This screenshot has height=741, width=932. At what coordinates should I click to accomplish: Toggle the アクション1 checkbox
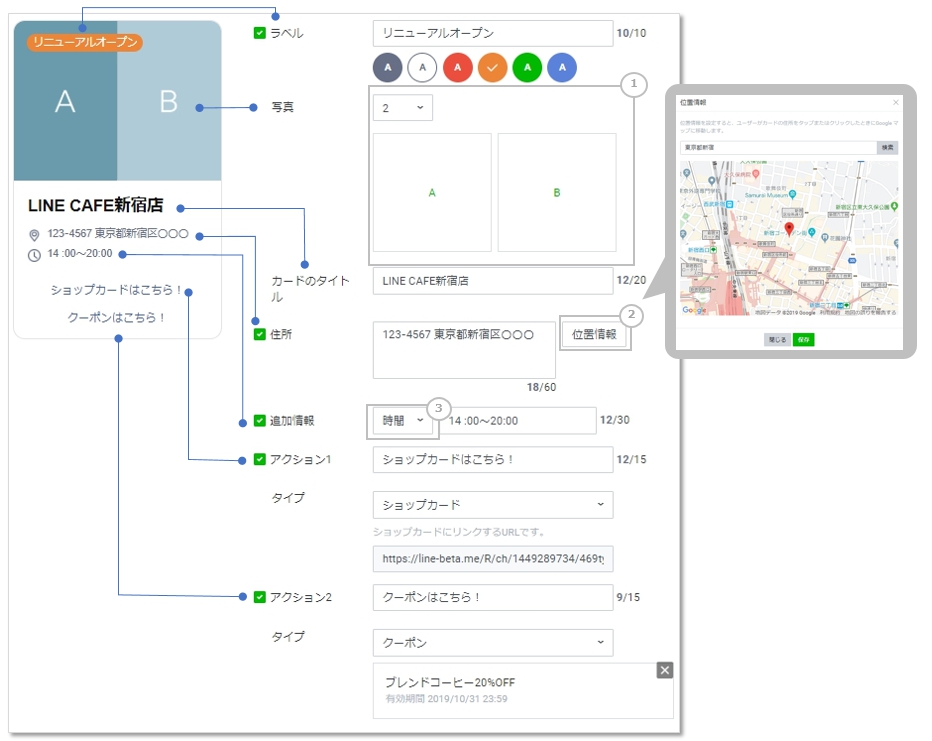(260, 459)
